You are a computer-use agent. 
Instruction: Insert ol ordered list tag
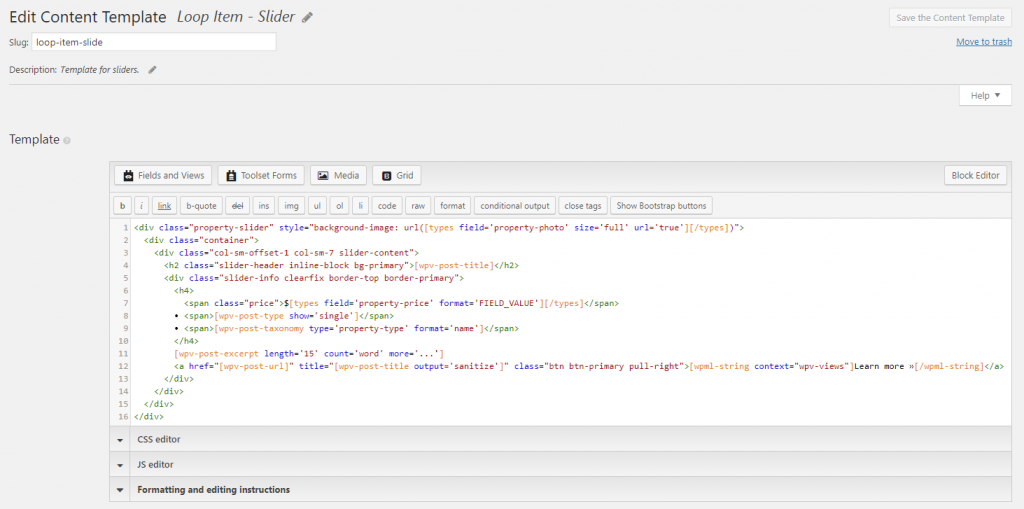(x=339, y=205)
